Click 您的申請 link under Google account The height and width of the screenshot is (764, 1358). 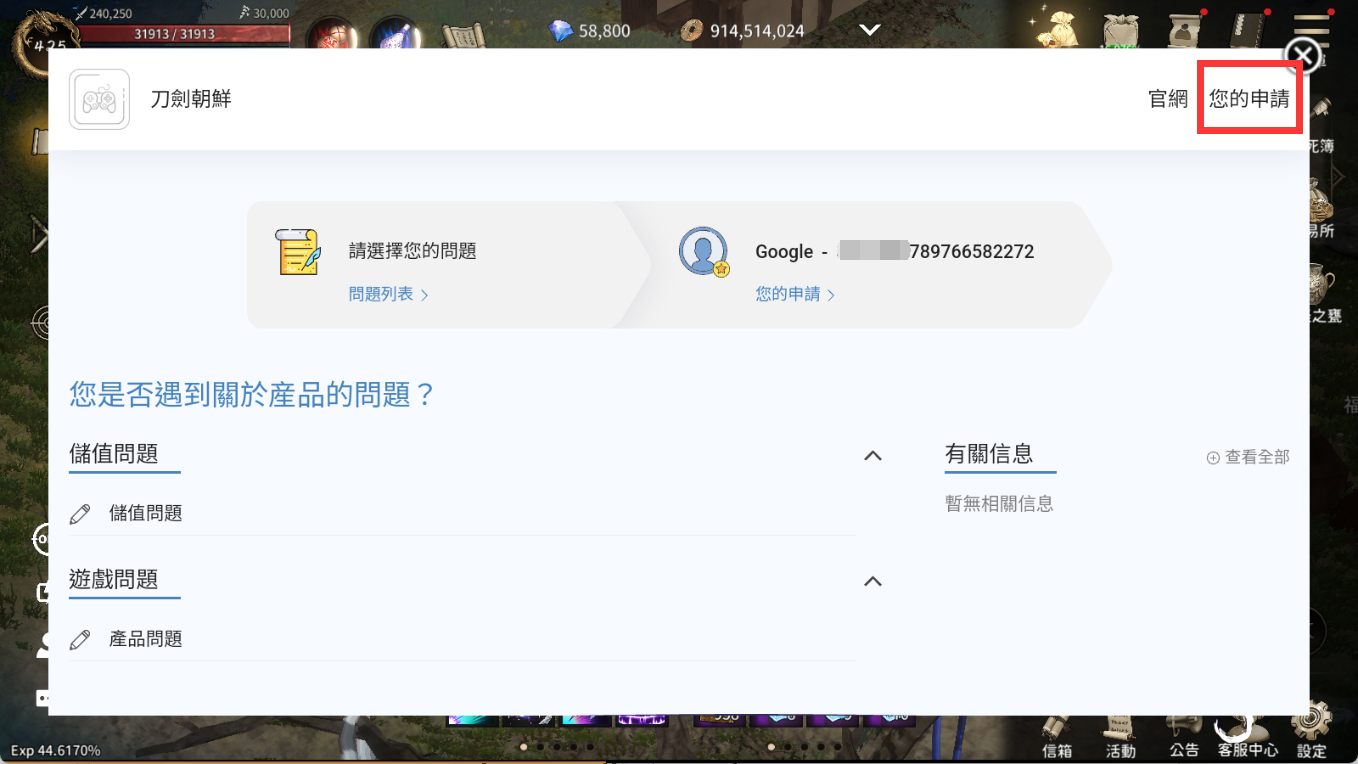795,294
